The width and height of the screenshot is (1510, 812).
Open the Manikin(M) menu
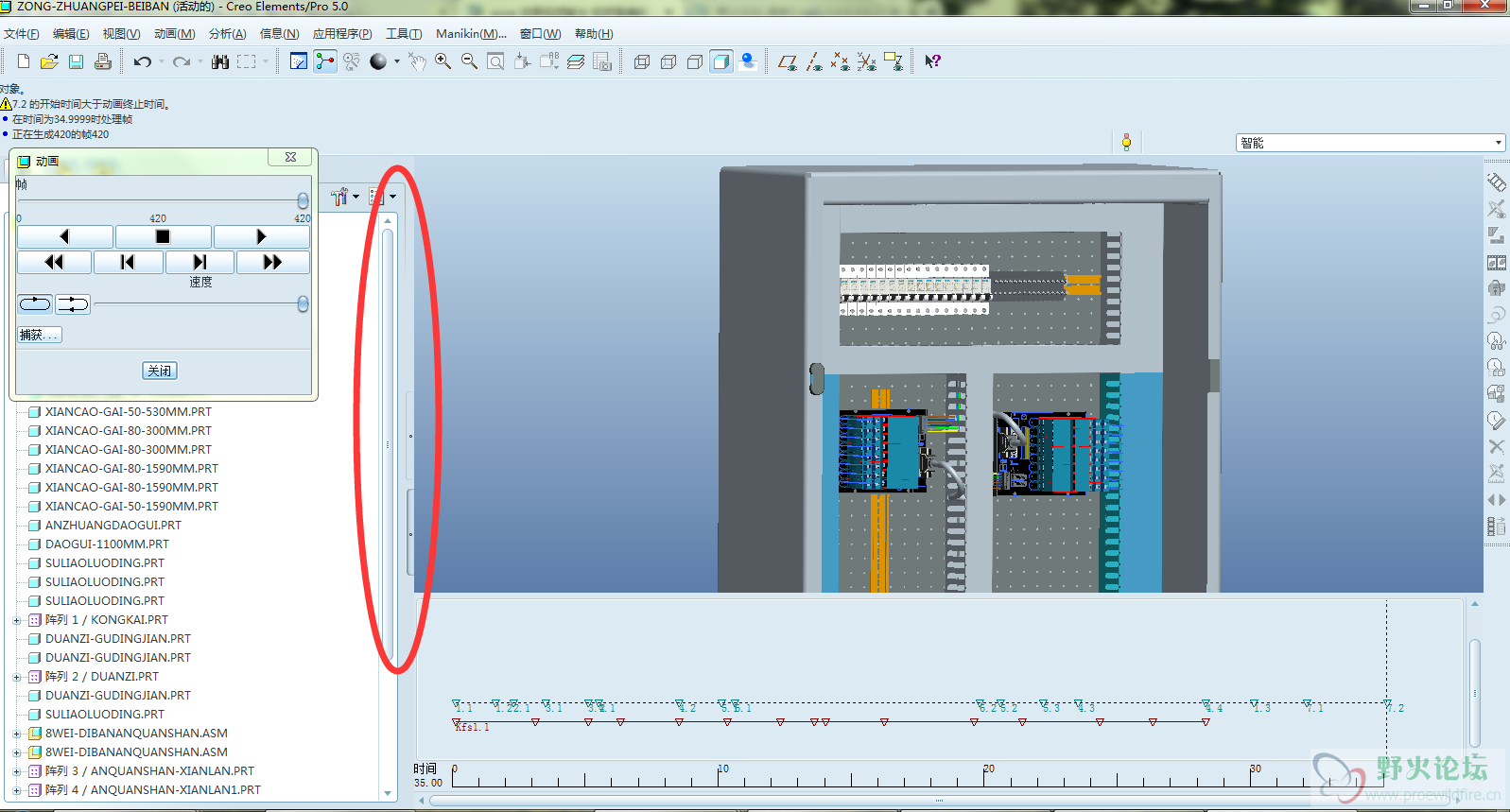click(471, 34)
